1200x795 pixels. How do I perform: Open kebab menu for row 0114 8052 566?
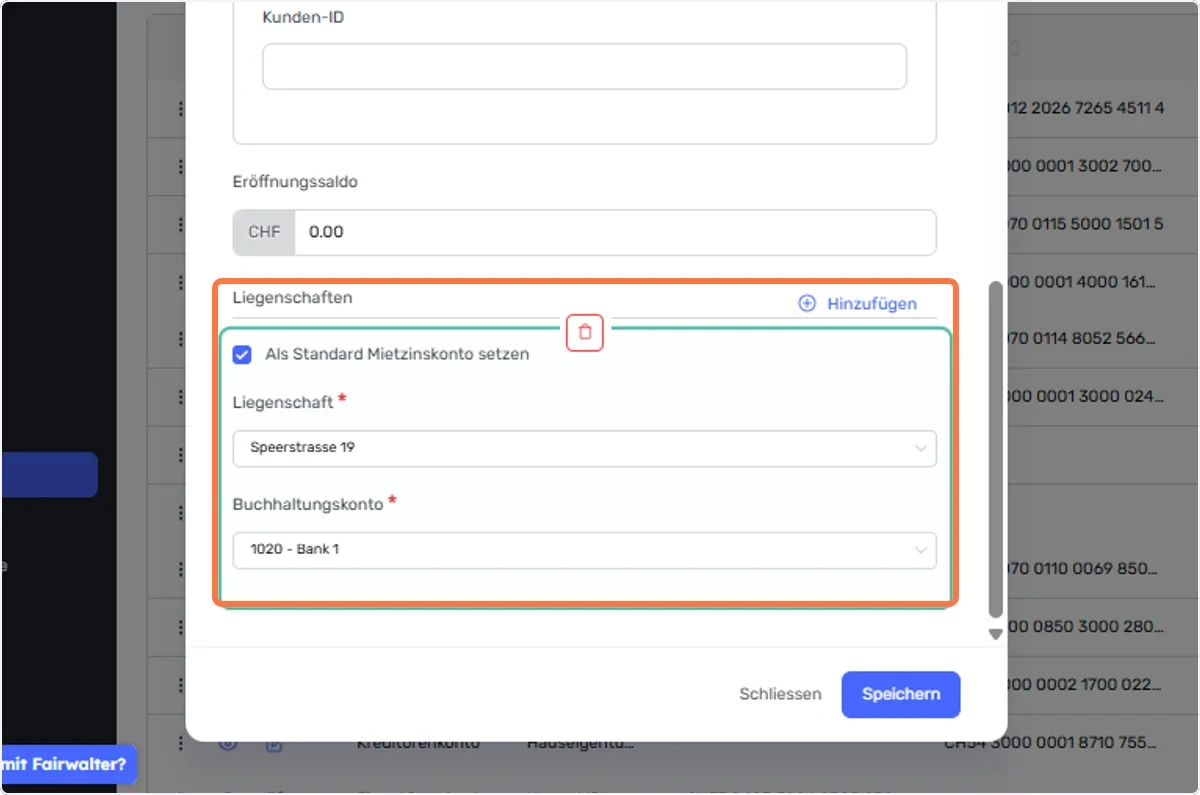(181, 339)
